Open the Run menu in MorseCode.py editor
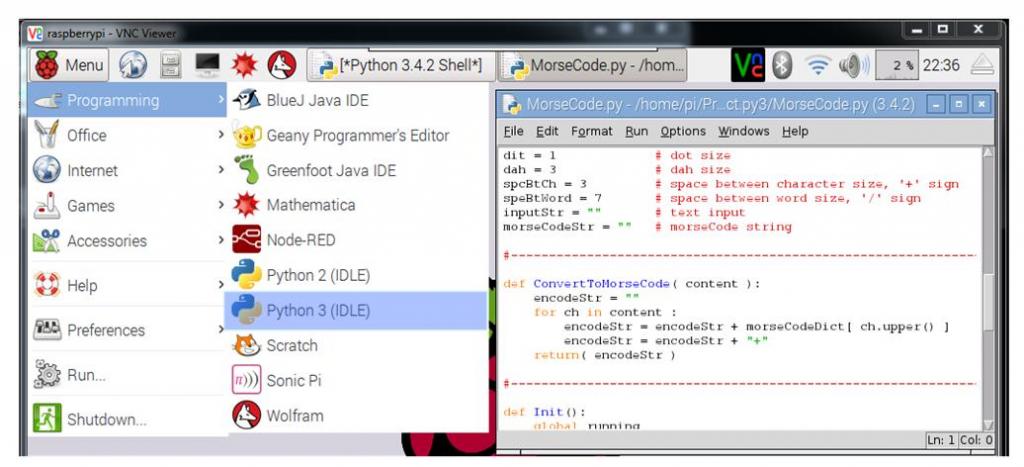 pos(637,131)
